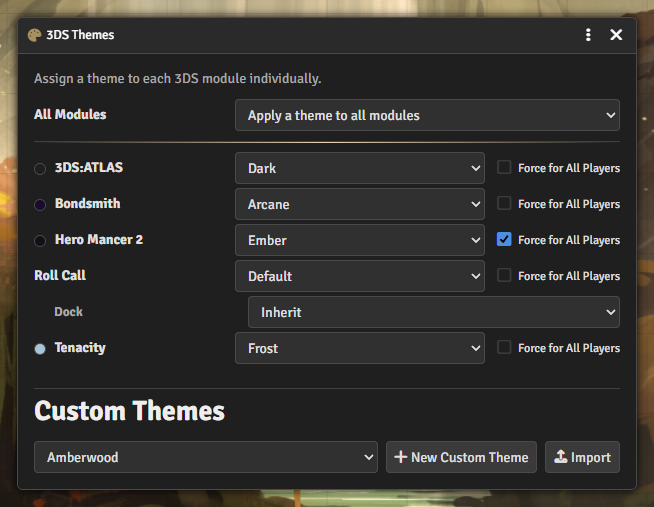Viewport: 654px width, 507px height.
Task: Click the Dock sub-module label
Action: pyautogui.click(x=68, y=311)
